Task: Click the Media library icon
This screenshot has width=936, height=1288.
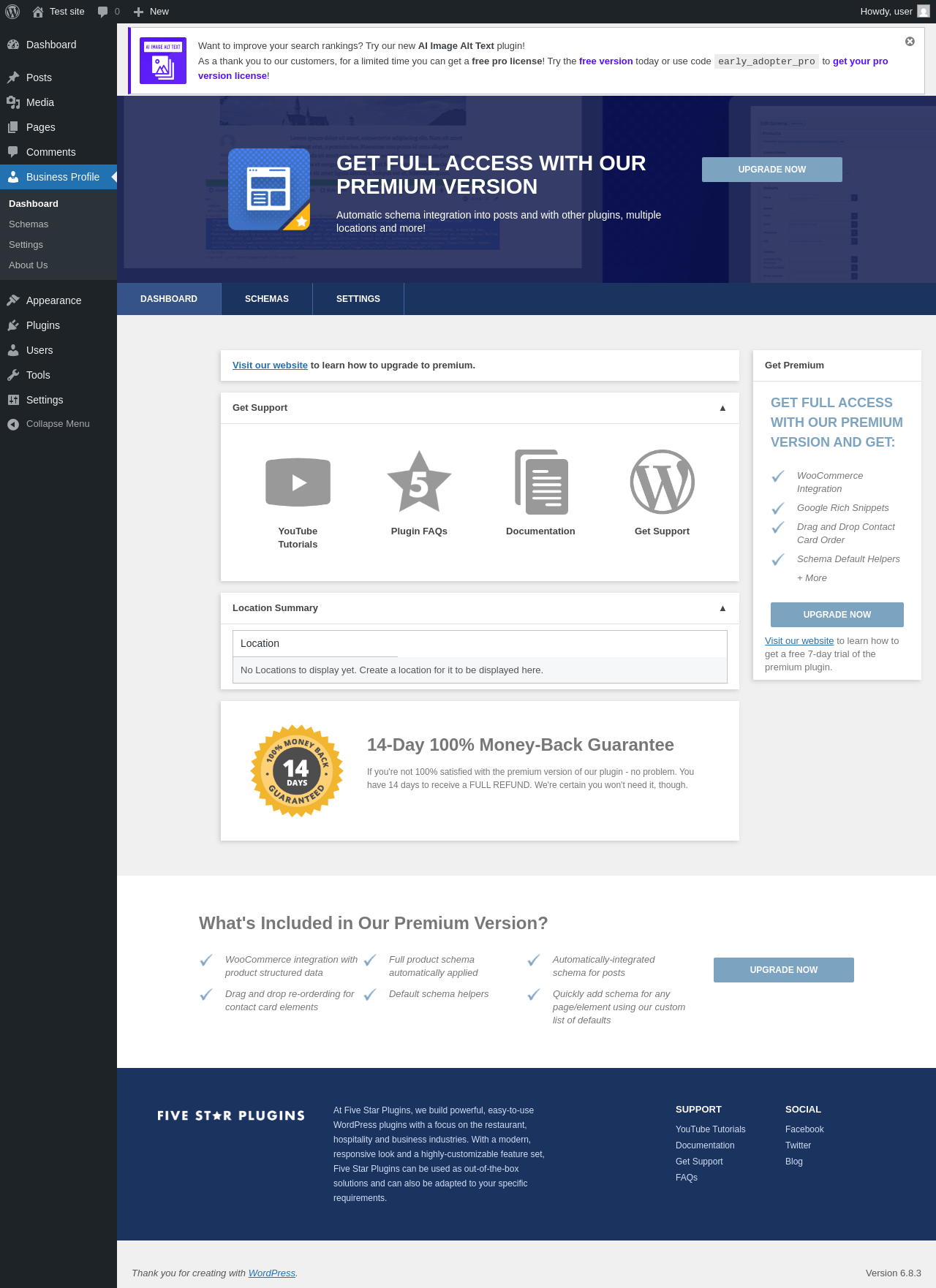Action: coord(13,102)
